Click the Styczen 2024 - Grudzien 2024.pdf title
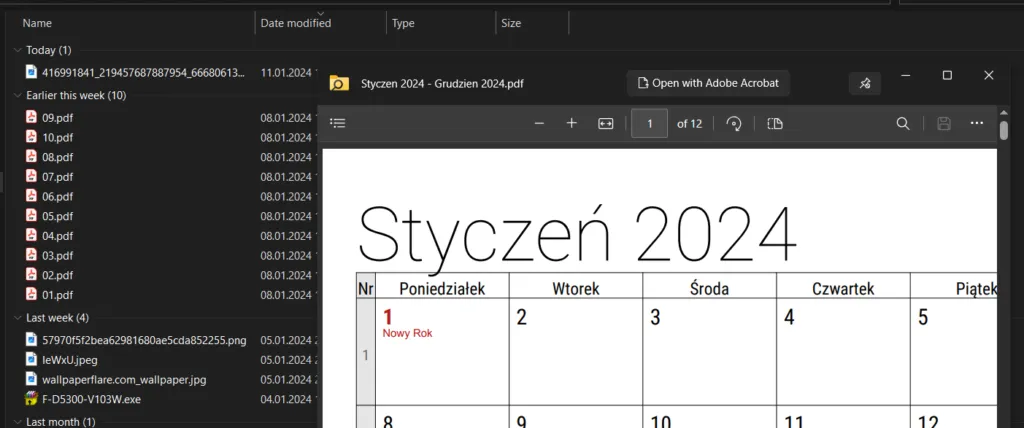Screen dimensions: 1024x428 pyautogui.click(x=442, y=84)
